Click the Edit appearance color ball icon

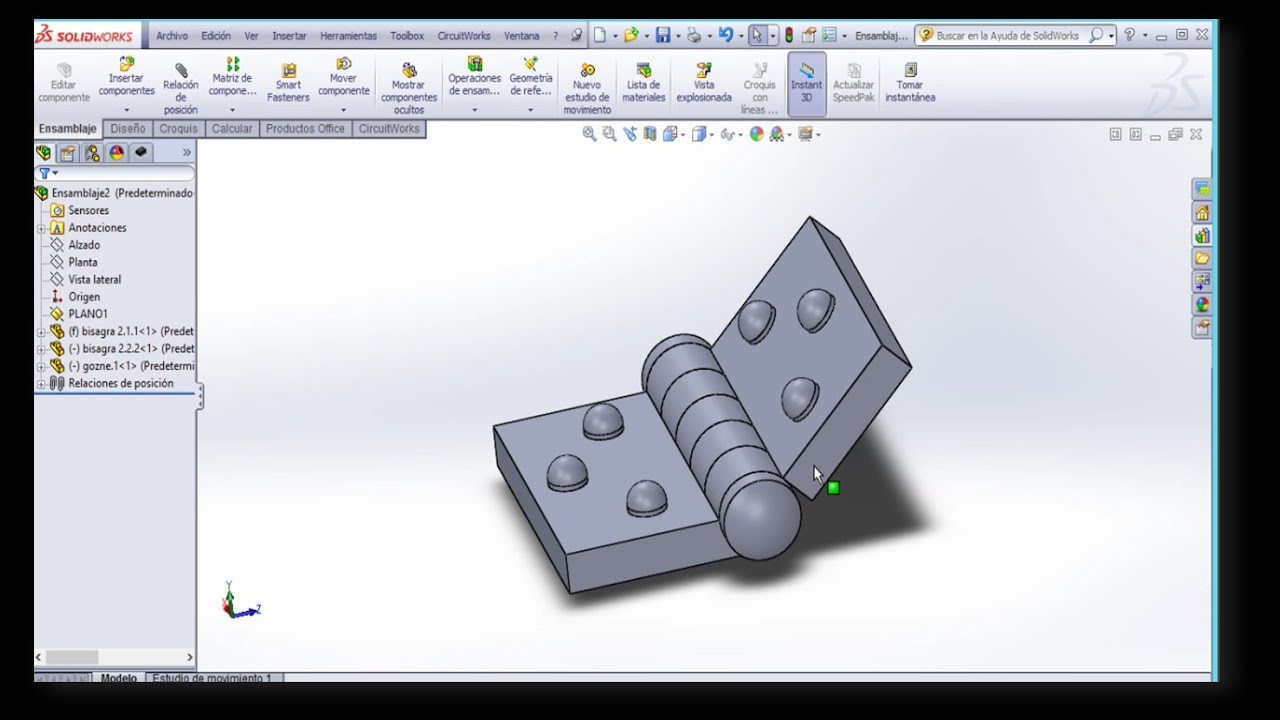coord(757,134)
